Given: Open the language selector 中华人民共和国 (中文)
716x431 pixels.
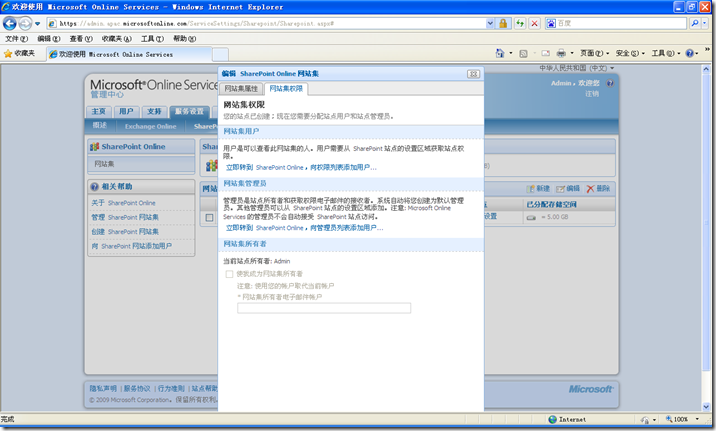Looking at the screenshot, I should pyautogui.click(x=576, y=68).
